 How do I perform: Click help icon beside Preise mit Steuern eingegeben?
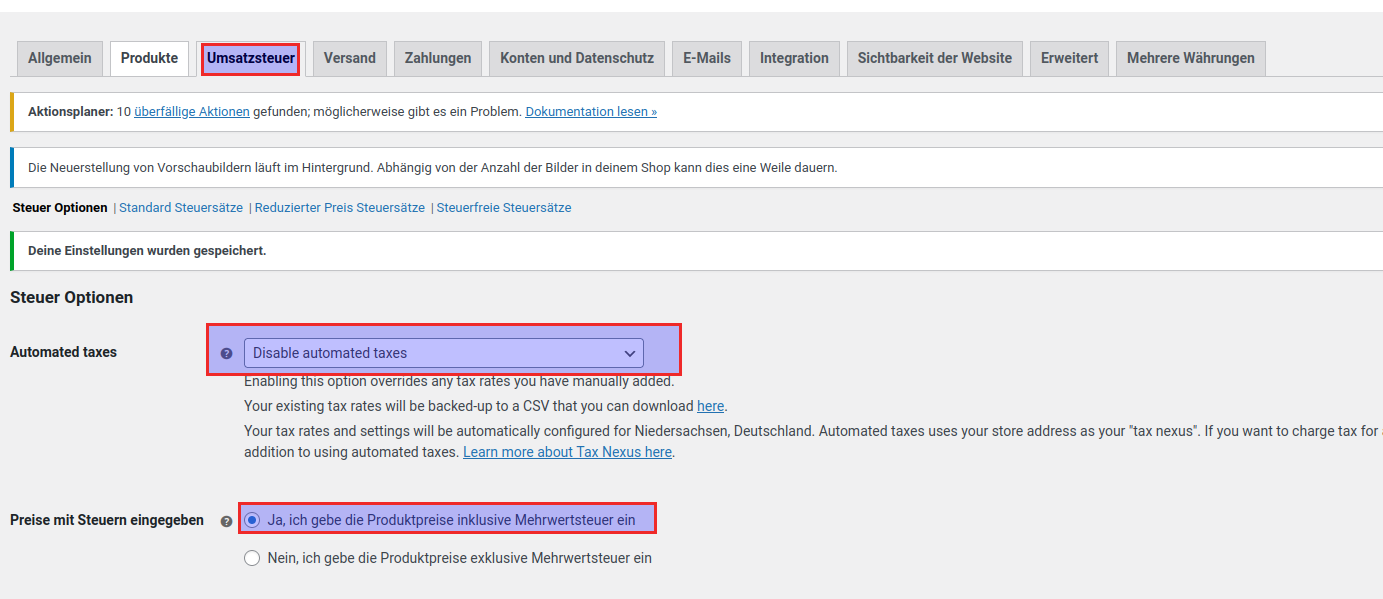[226, 521]
